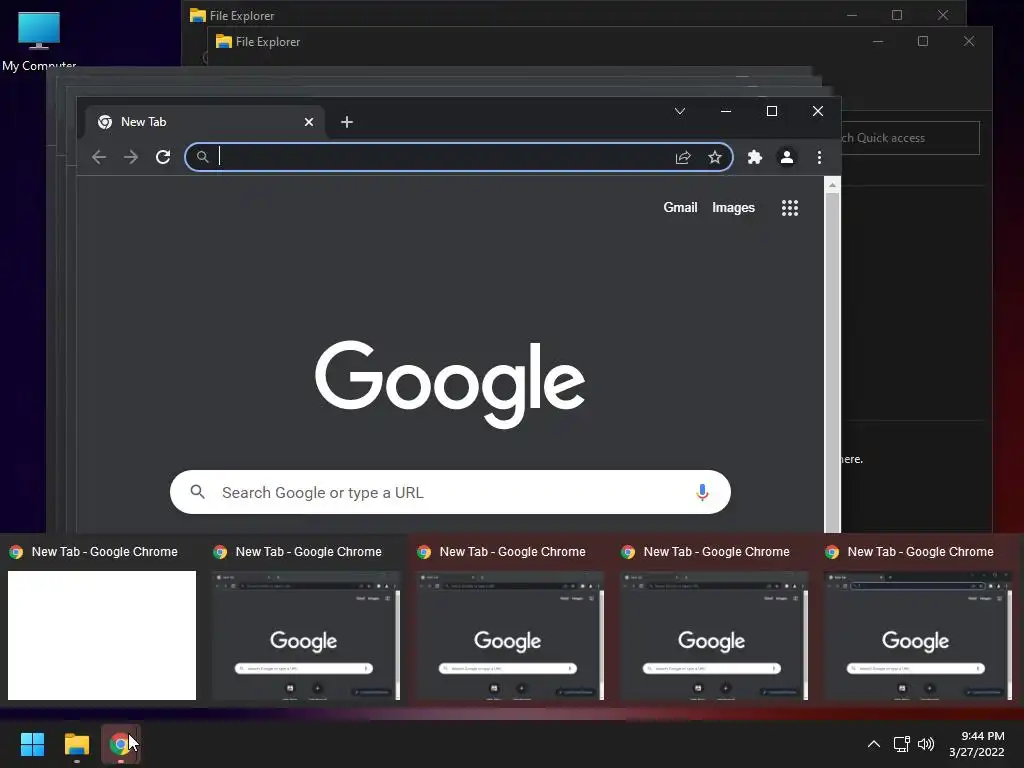Open the Extensions puzzle icon
Image resolution: width=1024 pixels, height=768 pixels.
(755, 157)
